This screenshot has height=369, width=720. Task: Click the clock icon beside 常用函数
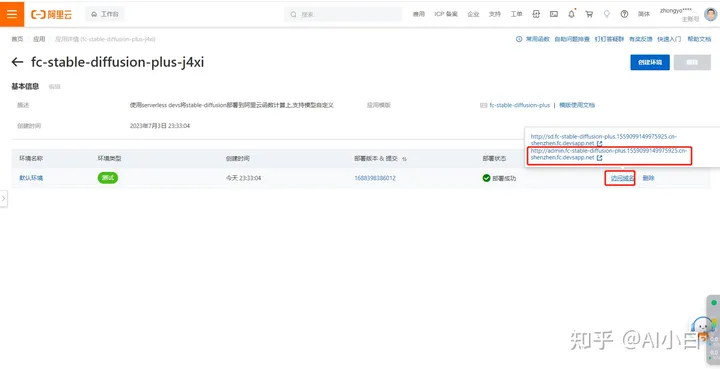point(519,39)
